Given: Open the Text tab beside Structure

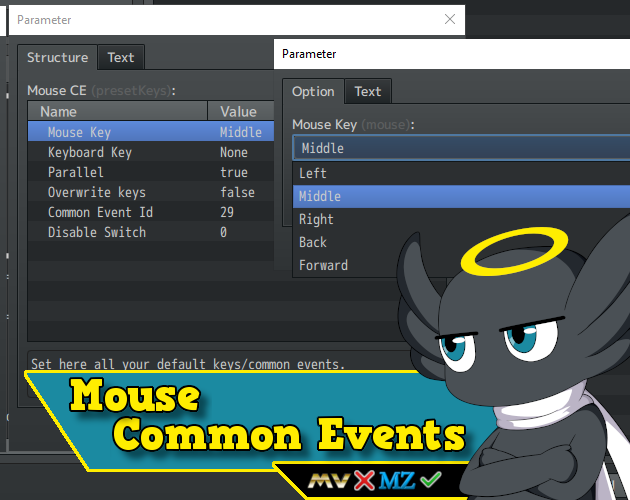Looking at the screenshot, I should tap(121, 57).
